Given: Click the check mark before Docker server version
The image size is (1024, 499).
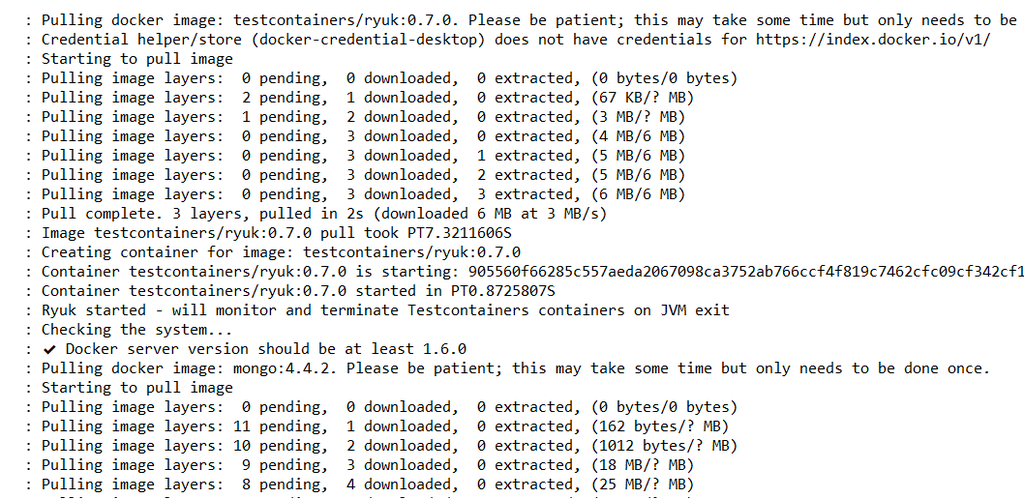Looking at the screenshot, I should (x=50, y=349).
